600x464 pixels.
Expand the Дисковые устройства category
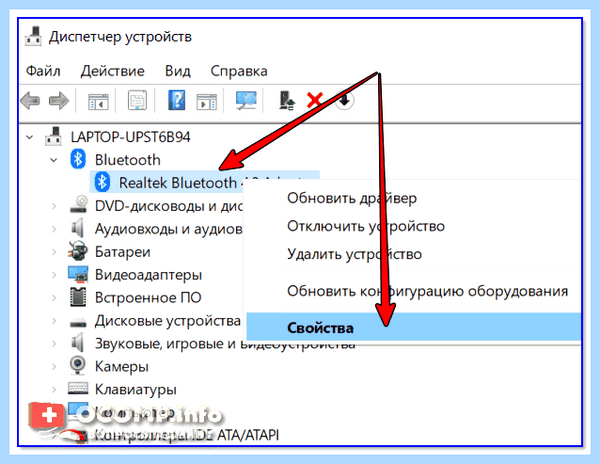point(54,321)
